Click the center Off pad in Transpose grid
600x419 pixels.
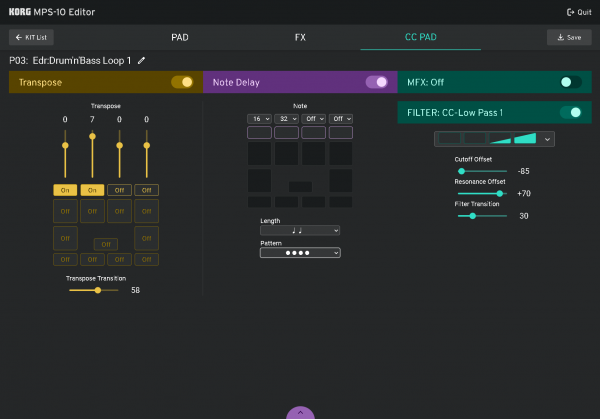(106, 243)
